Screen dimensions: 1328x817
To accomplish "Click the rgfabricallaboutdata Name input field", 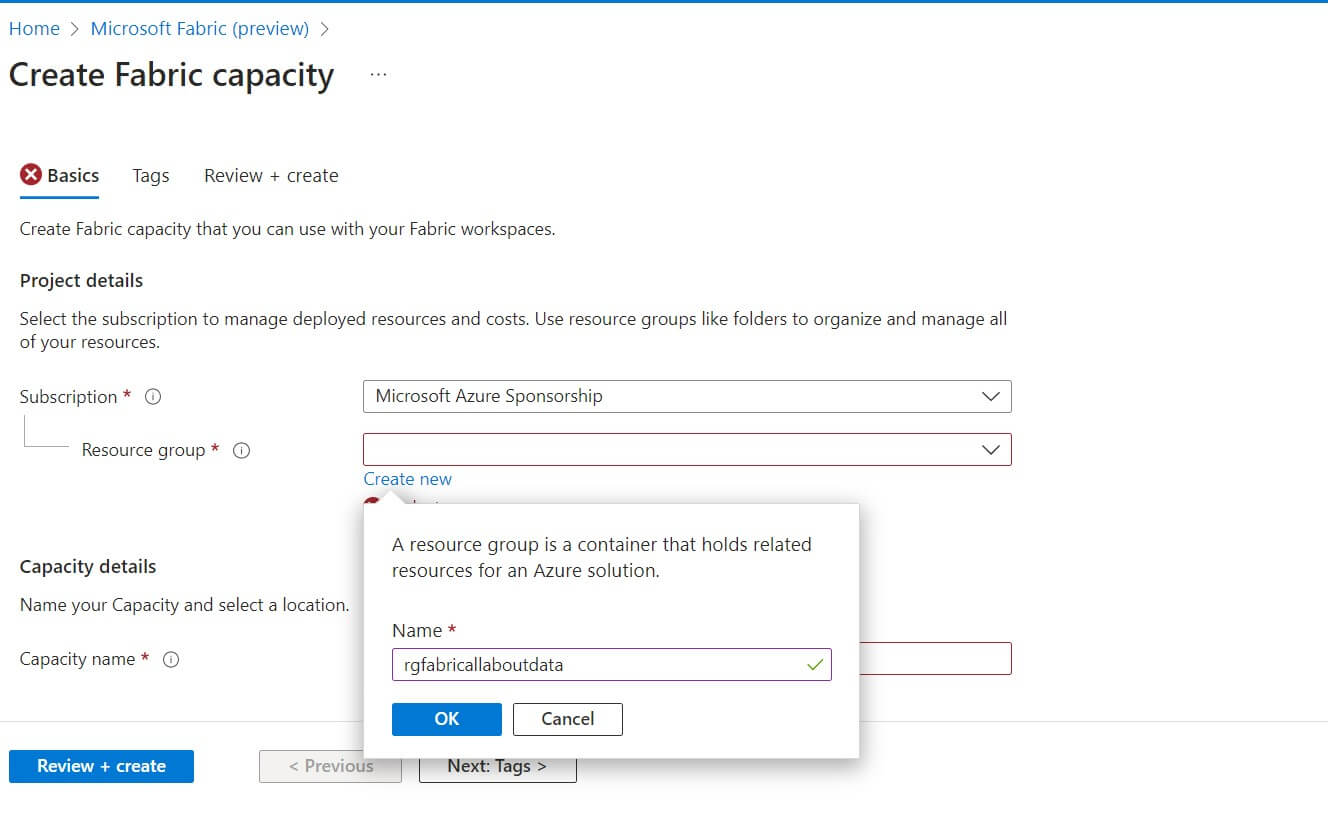I will click(600, 664).
